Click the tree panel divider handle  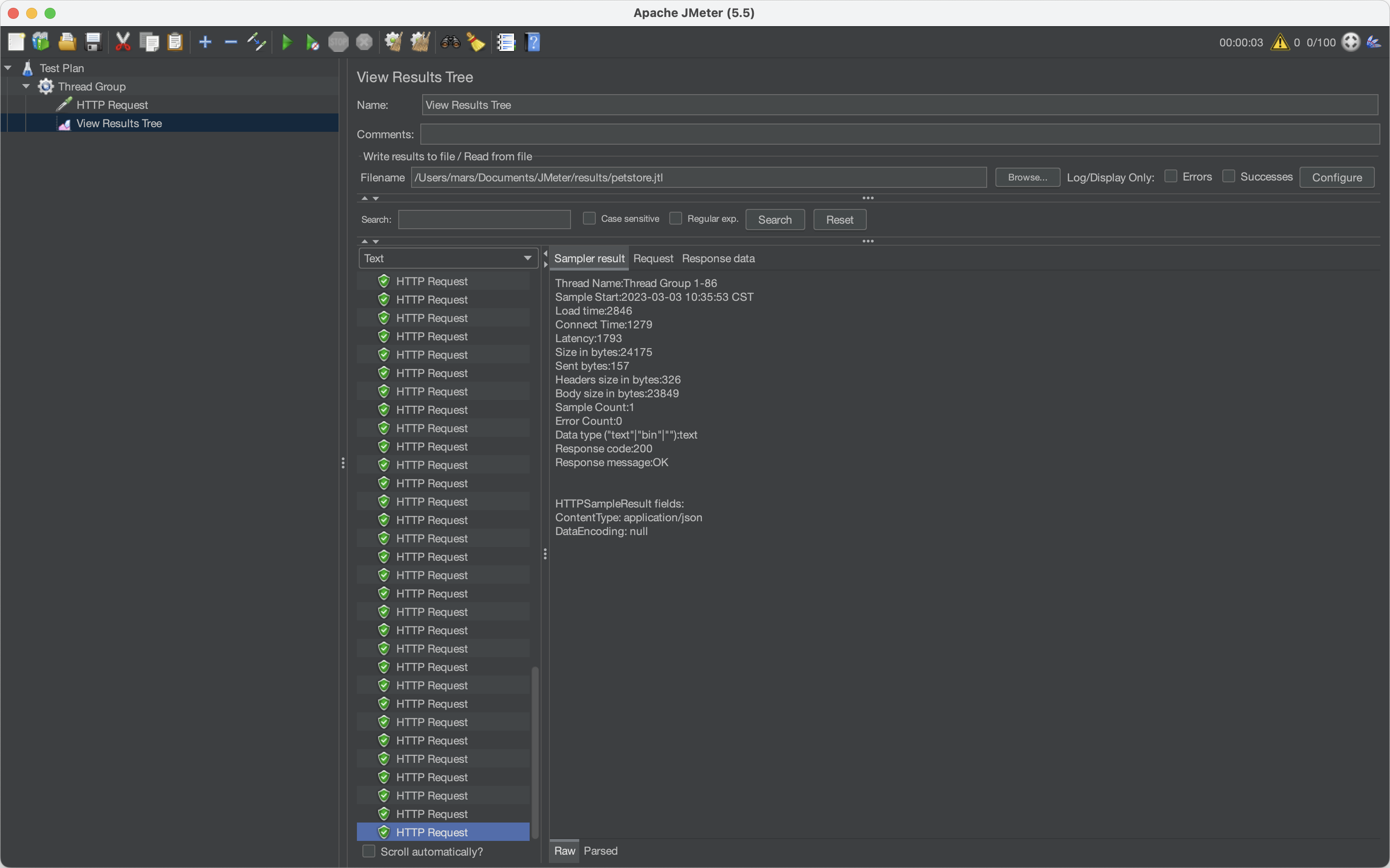[x=343, y=463]
